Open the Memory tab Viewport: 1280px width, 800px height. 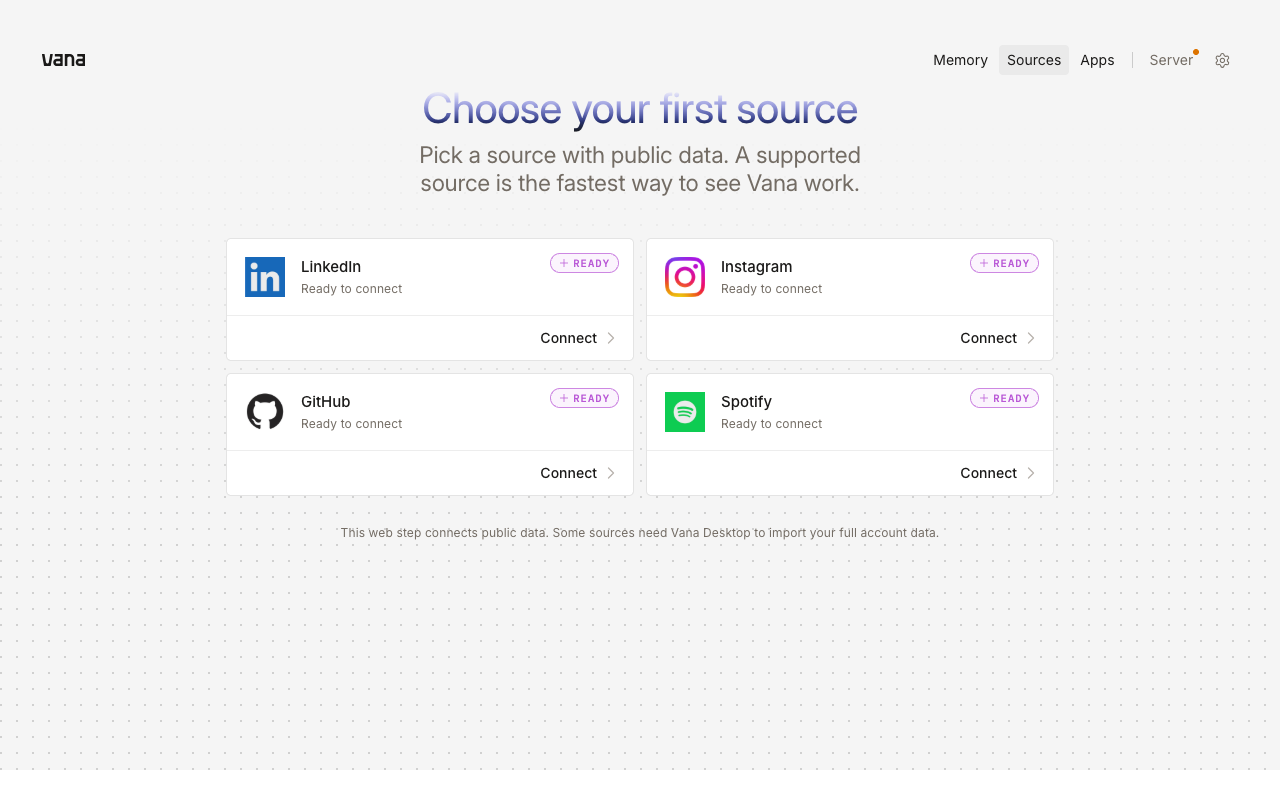[960, 60]
